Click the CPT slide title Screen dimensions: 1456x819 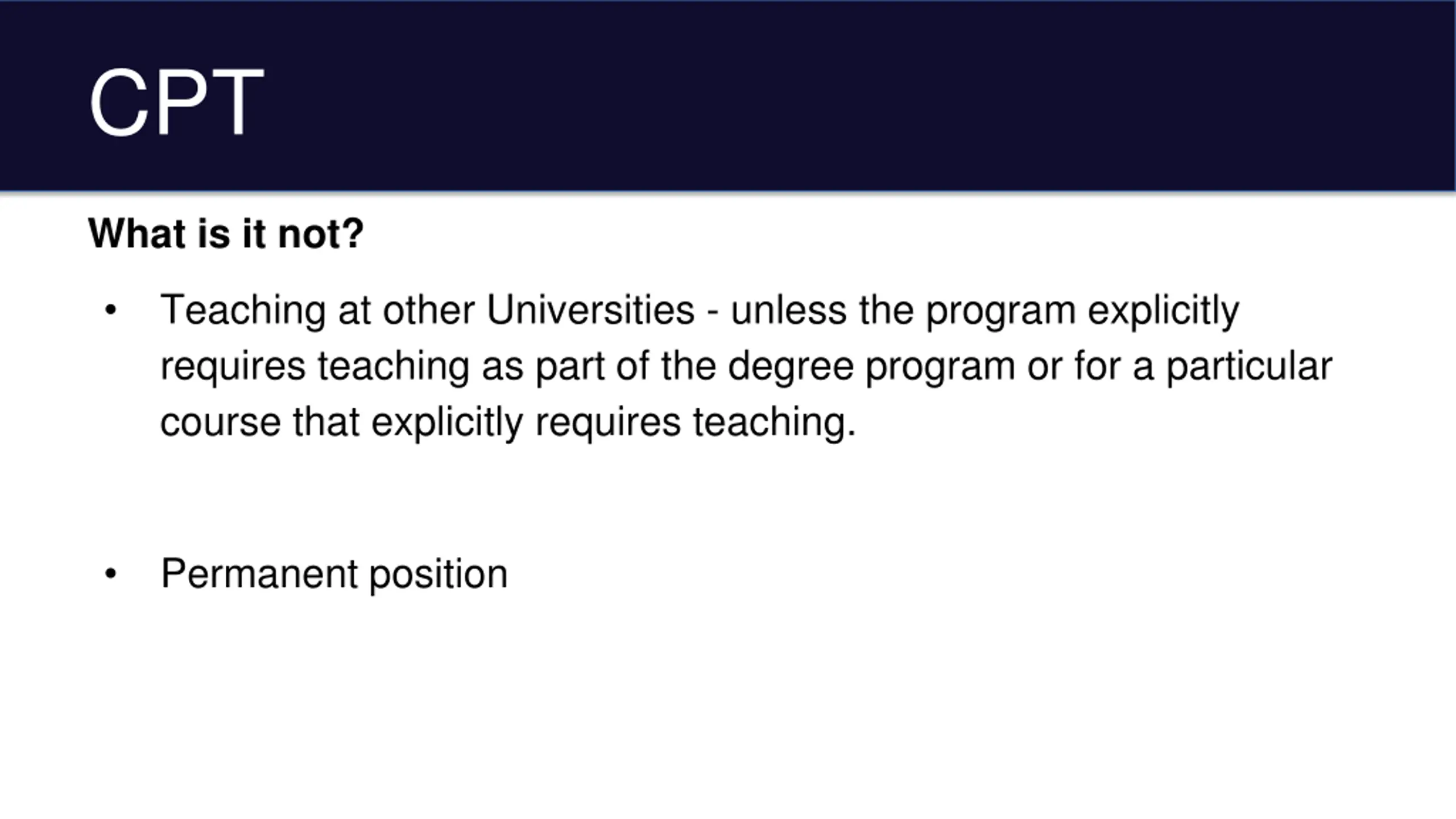(176, 103)
